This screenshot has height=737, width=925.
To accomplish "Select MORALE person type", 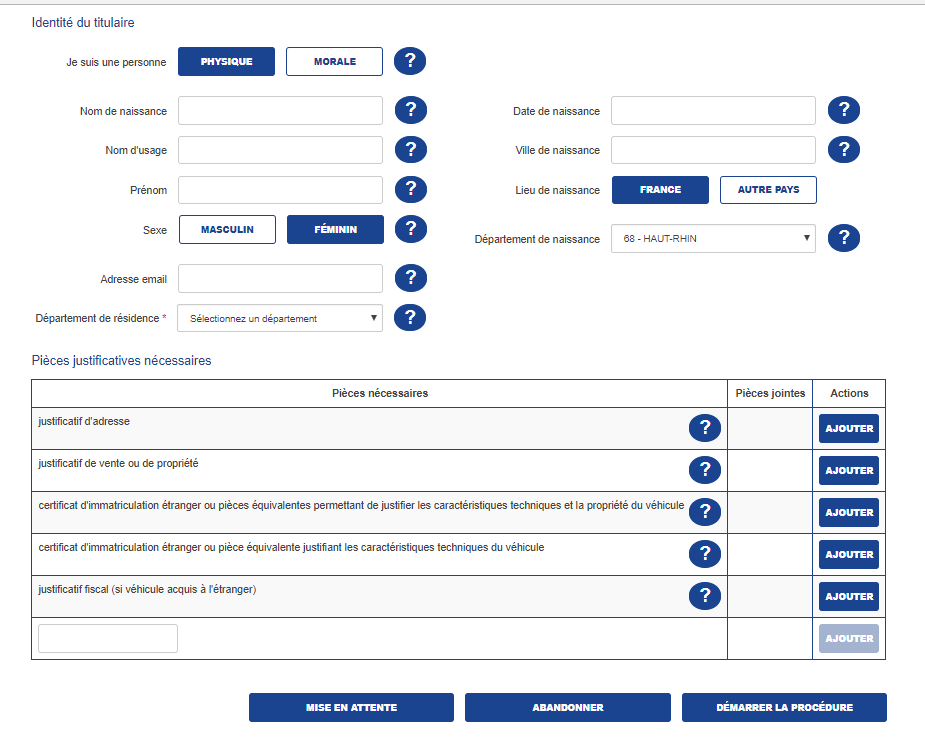I will 334,62.
